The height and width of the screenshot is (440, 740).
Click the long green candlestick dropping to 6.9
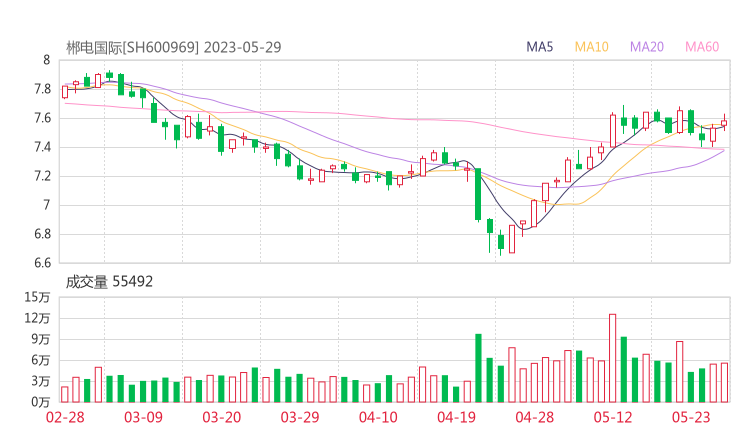click(x=478, y=194)
